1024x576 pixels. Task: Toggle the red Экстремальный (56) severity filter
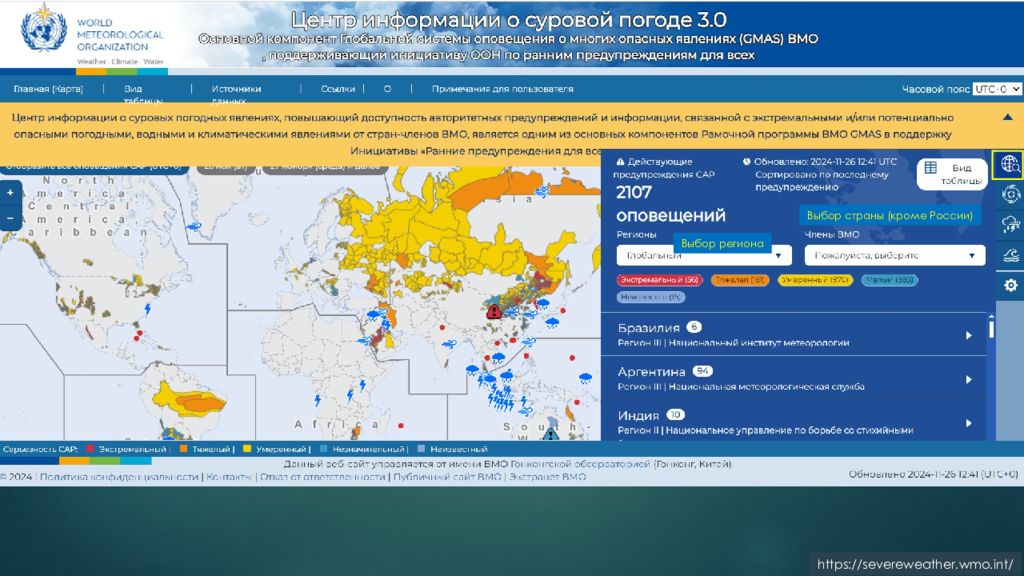click(x=659, y=280)
